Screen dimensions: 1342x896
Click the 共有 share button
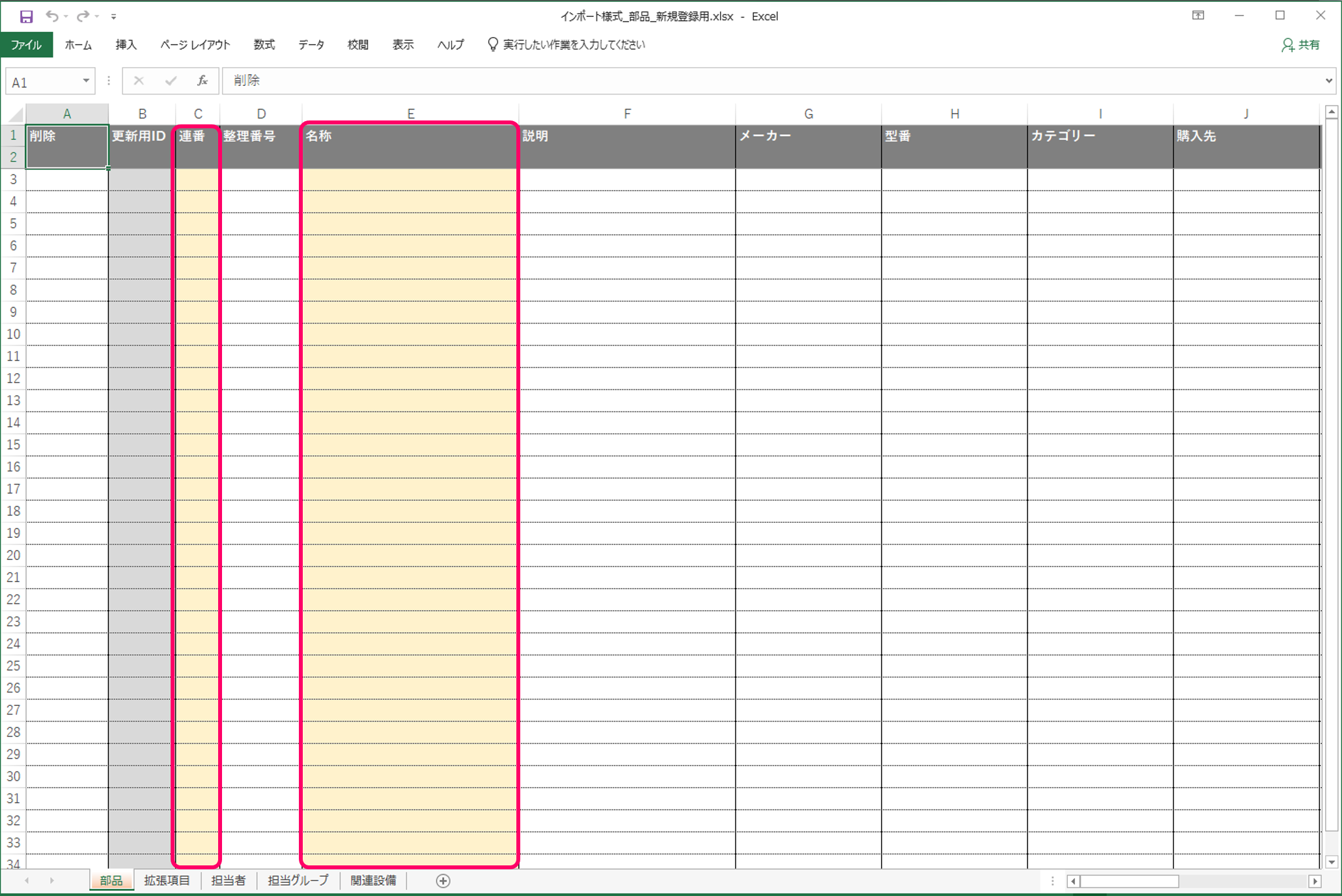pos(1301,44)
